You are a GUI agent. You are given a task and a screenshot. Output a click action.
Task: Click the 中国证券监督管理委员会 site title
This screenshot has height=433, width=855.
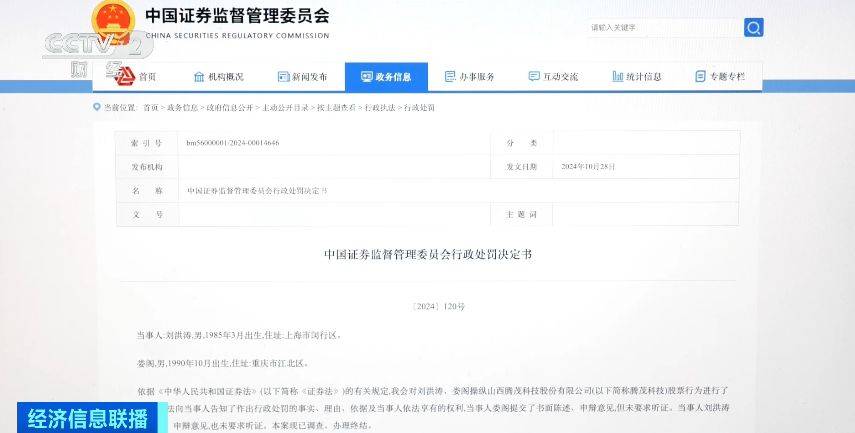click(237, 16)
